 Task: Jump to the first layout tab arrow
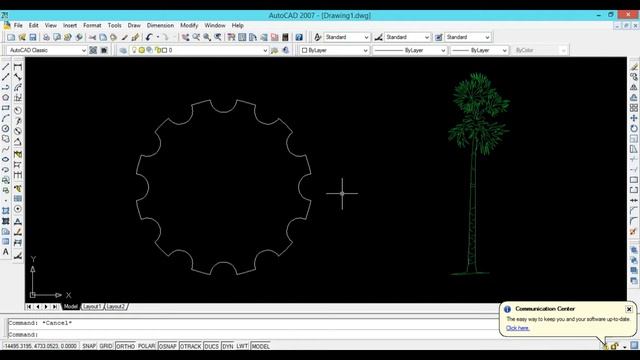click(29, 307)
